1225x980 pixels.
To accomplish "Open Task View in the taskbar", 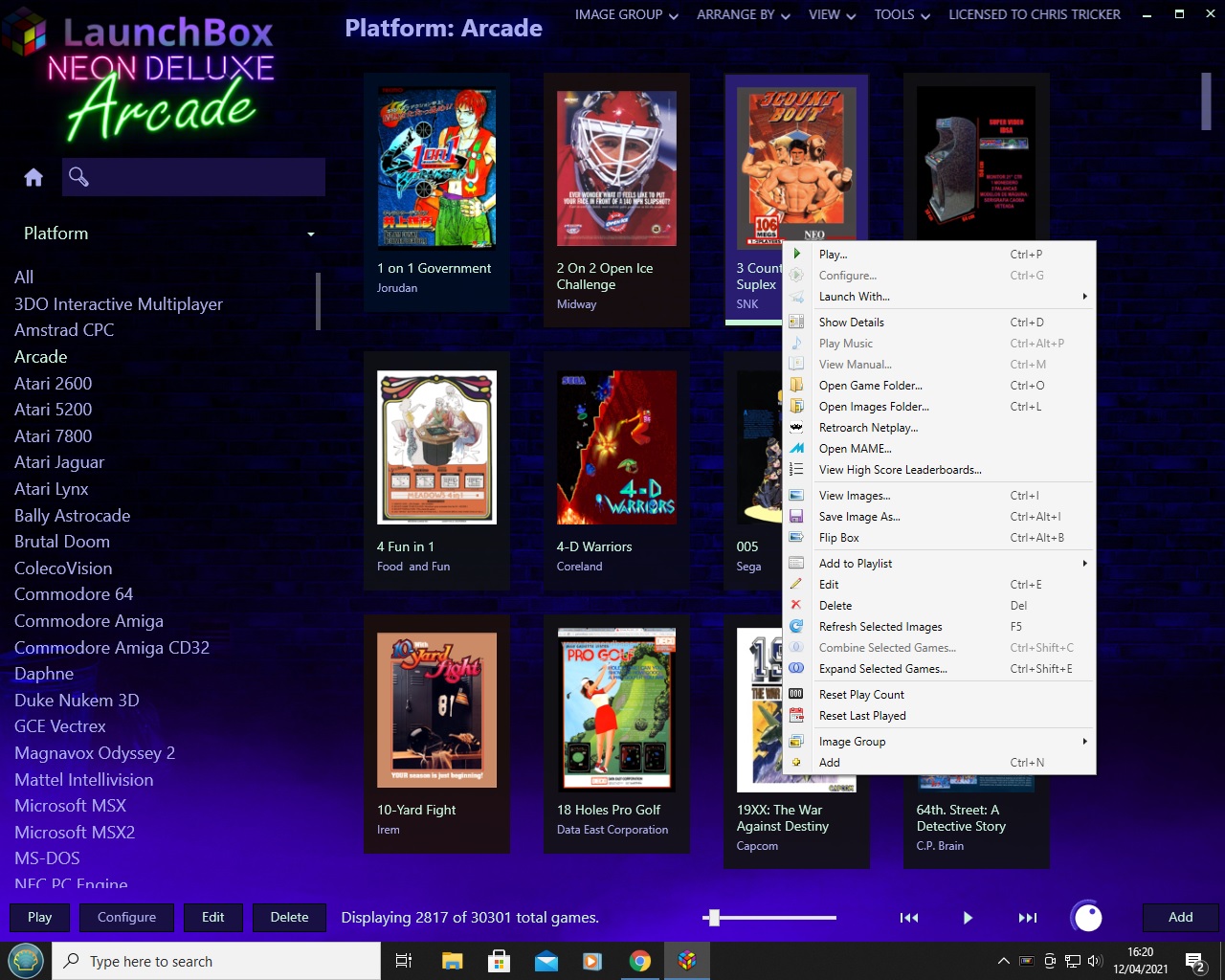I will pos(404,961).
